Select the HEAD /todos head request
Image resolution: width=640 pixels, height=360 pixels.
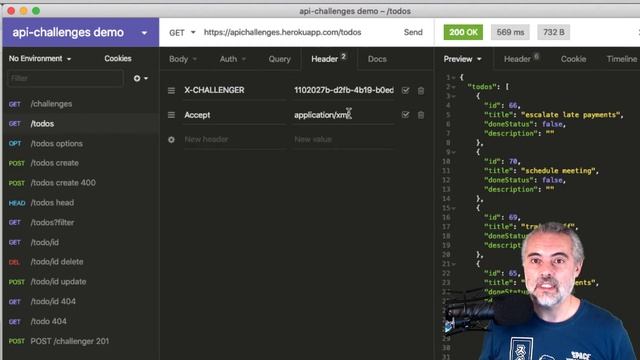click(x=81, y=203)
